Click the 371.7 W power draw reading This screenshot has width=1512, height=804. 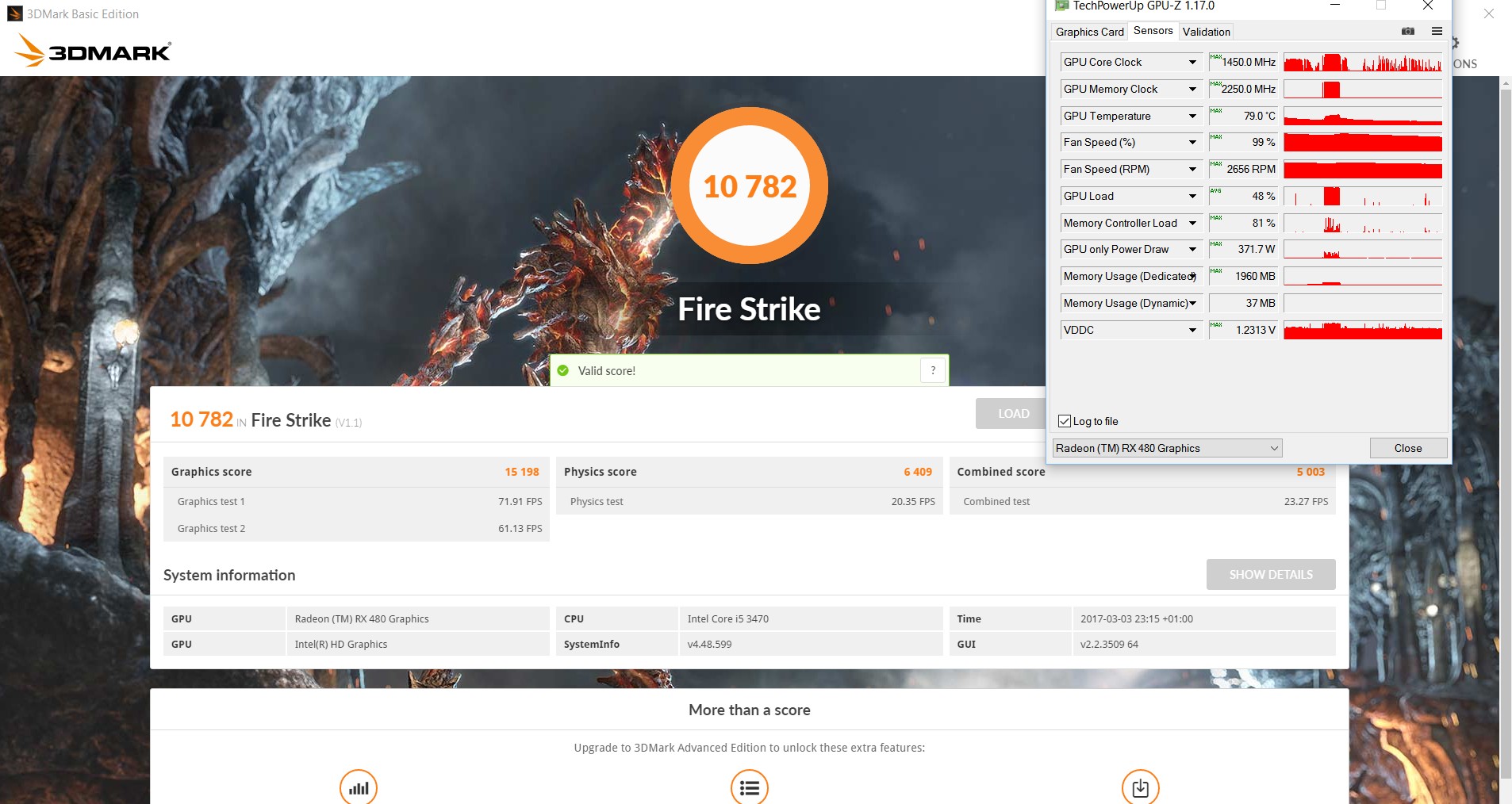click(x=1243, y=249)
